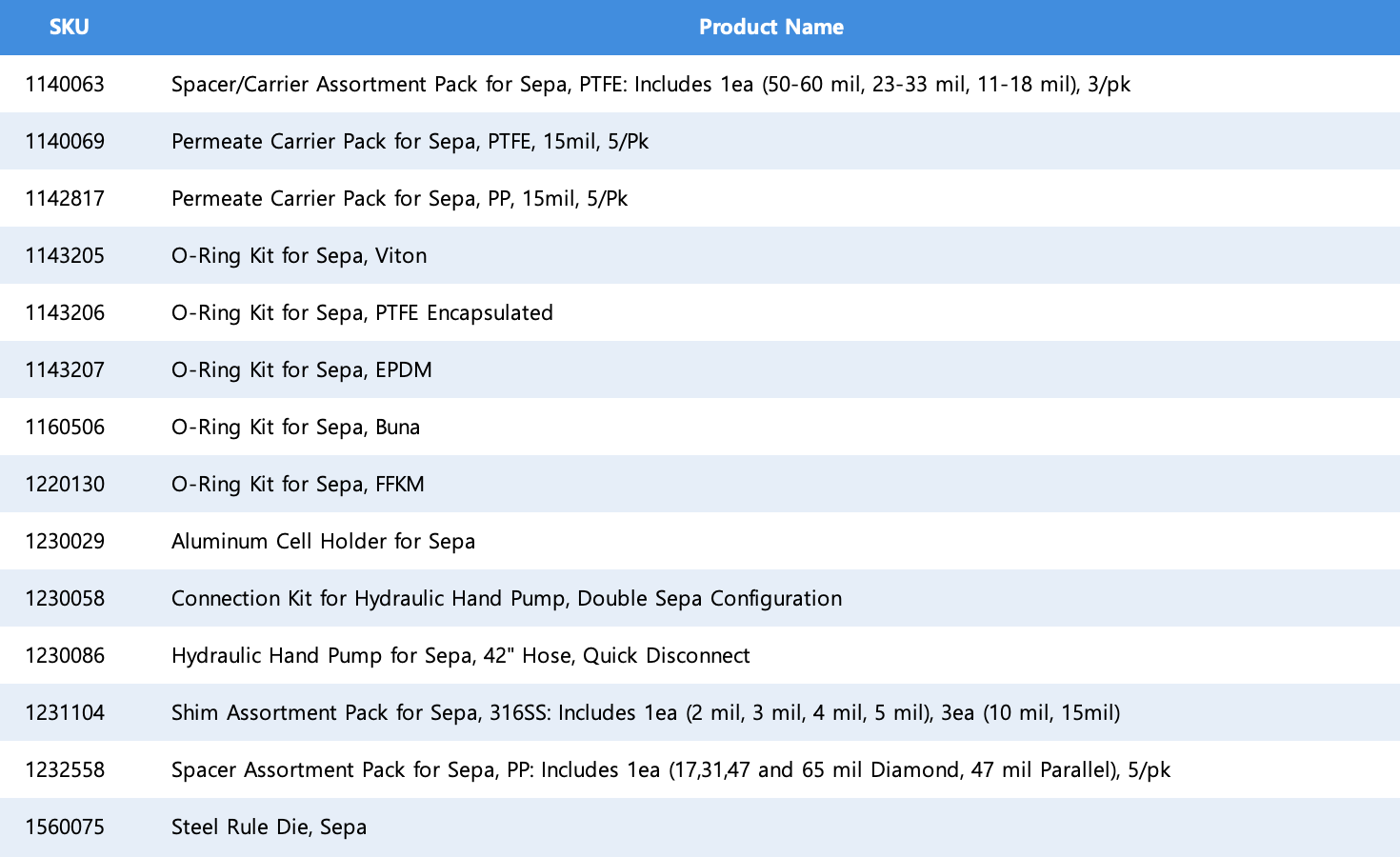Click Permeate Carrier Pack PTFE 15mil row text

coord(410,141)
